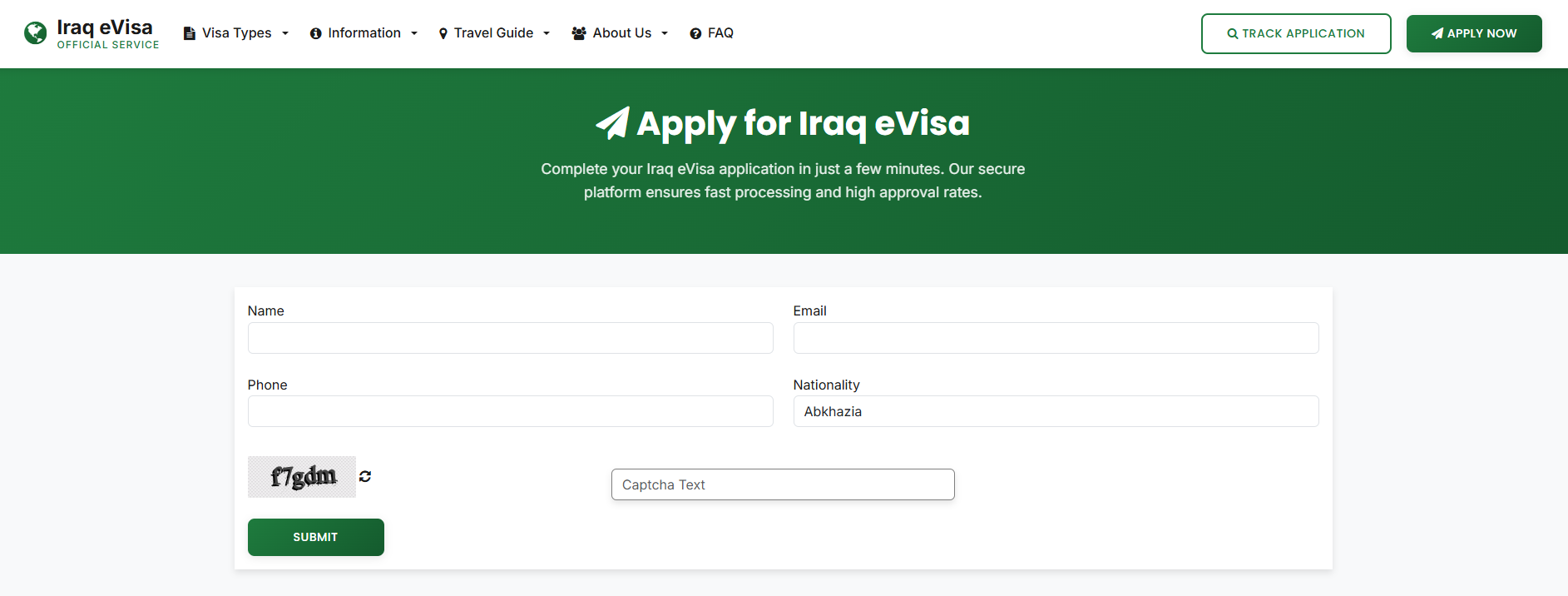The image size is (1568, 596).
Task: Submit the eVisa application form
Action: pos(316,537)
